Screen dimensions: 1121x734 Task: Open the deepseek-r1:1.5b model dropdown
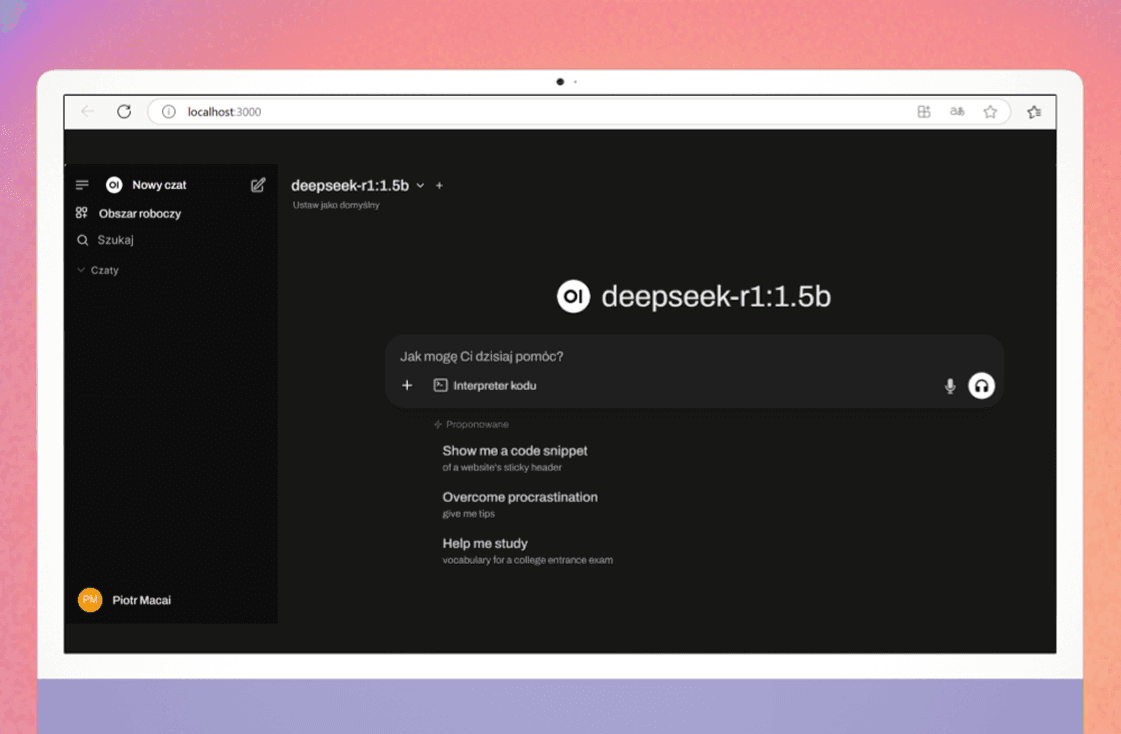tap(357, 186)
